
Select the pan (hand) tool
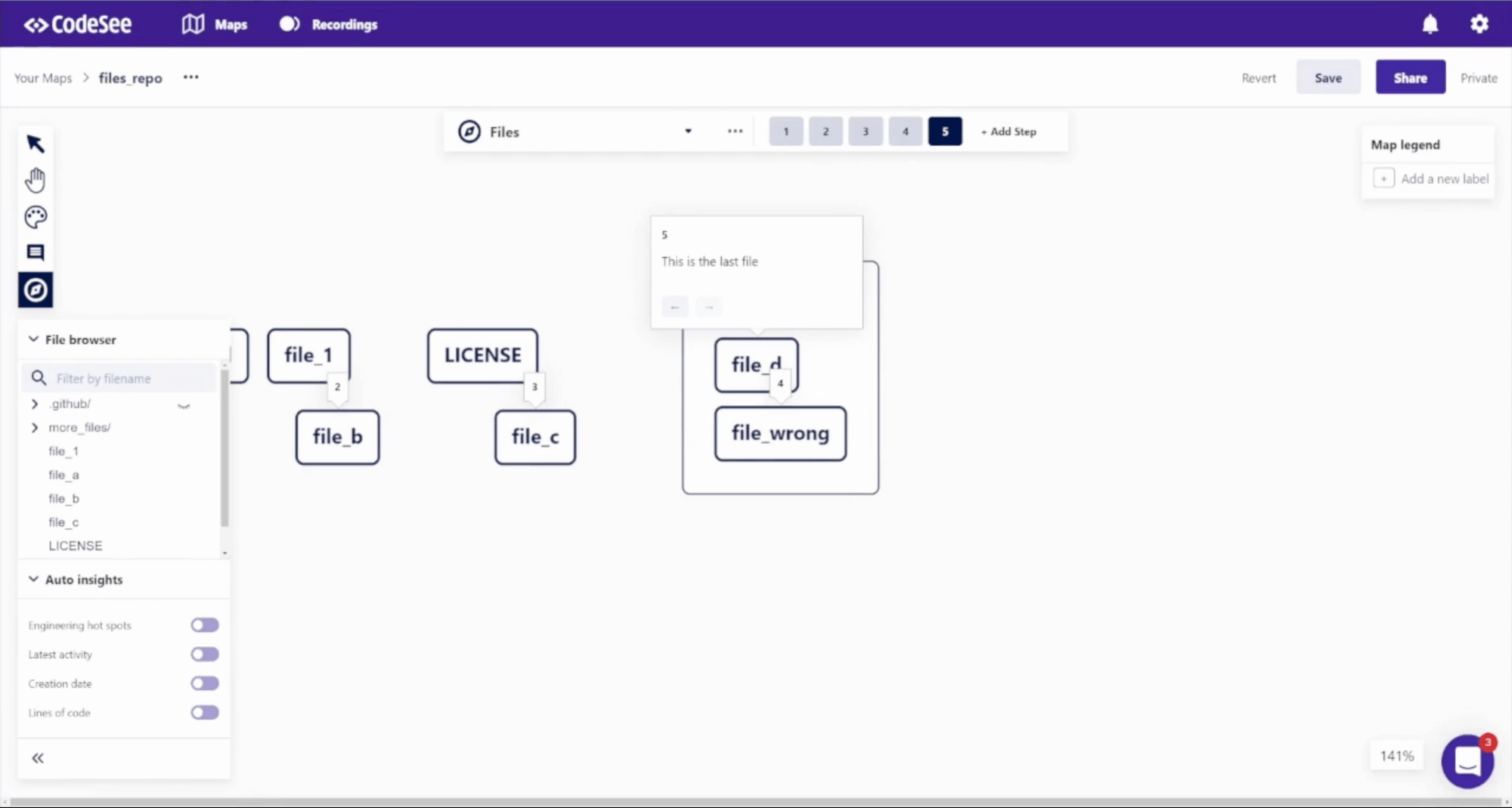[x=35, y=179]
